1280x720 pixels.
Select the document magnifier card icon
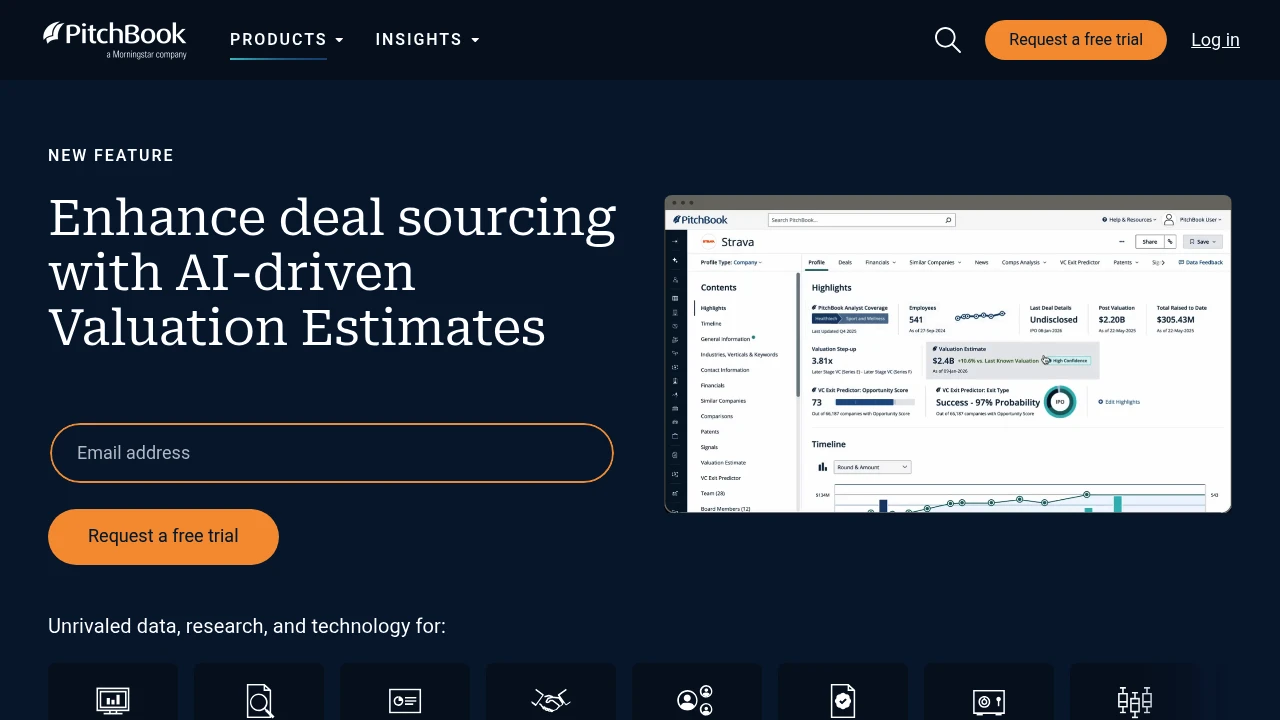click(259, 700)
